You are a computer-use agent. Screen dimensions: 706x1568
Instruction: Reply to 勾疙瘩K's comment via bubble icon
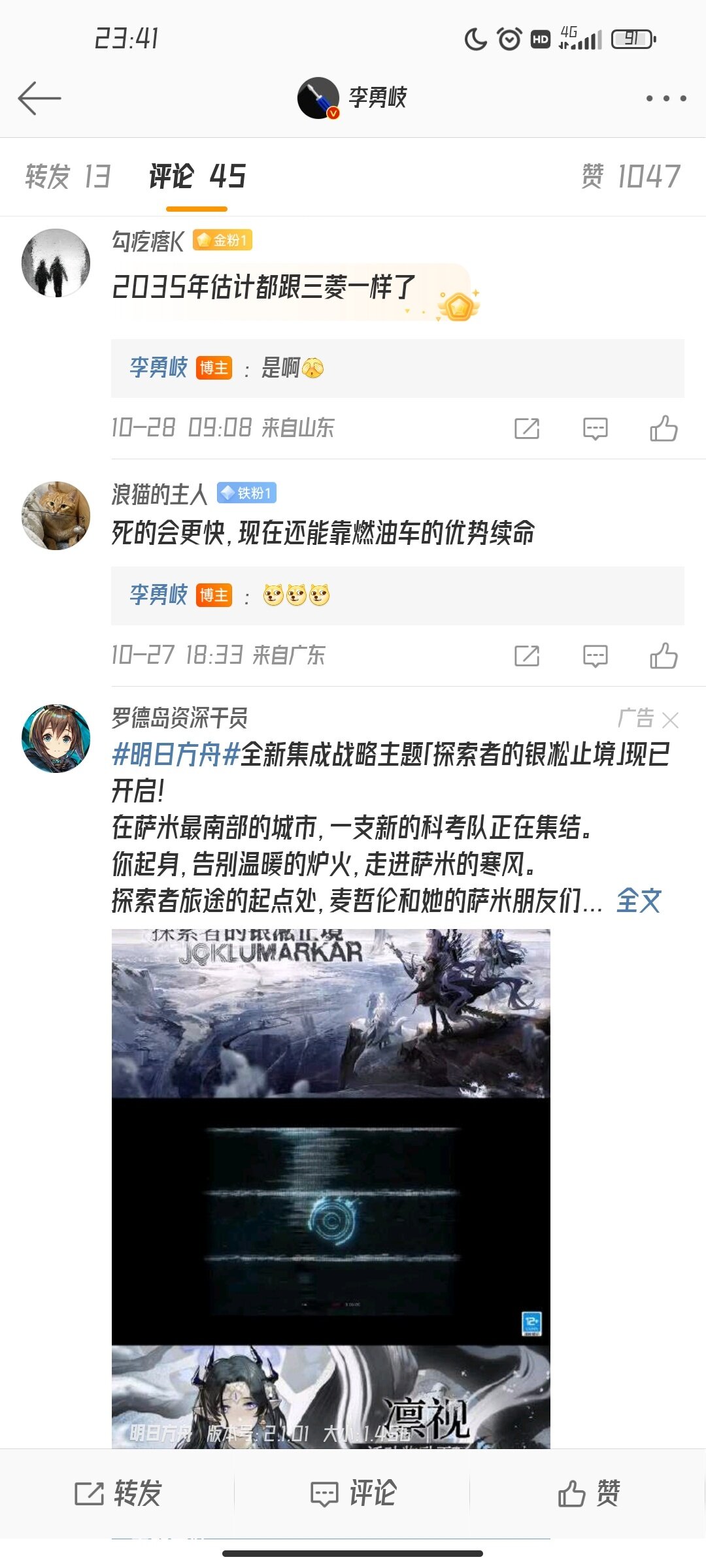click(x=595, y=429)
